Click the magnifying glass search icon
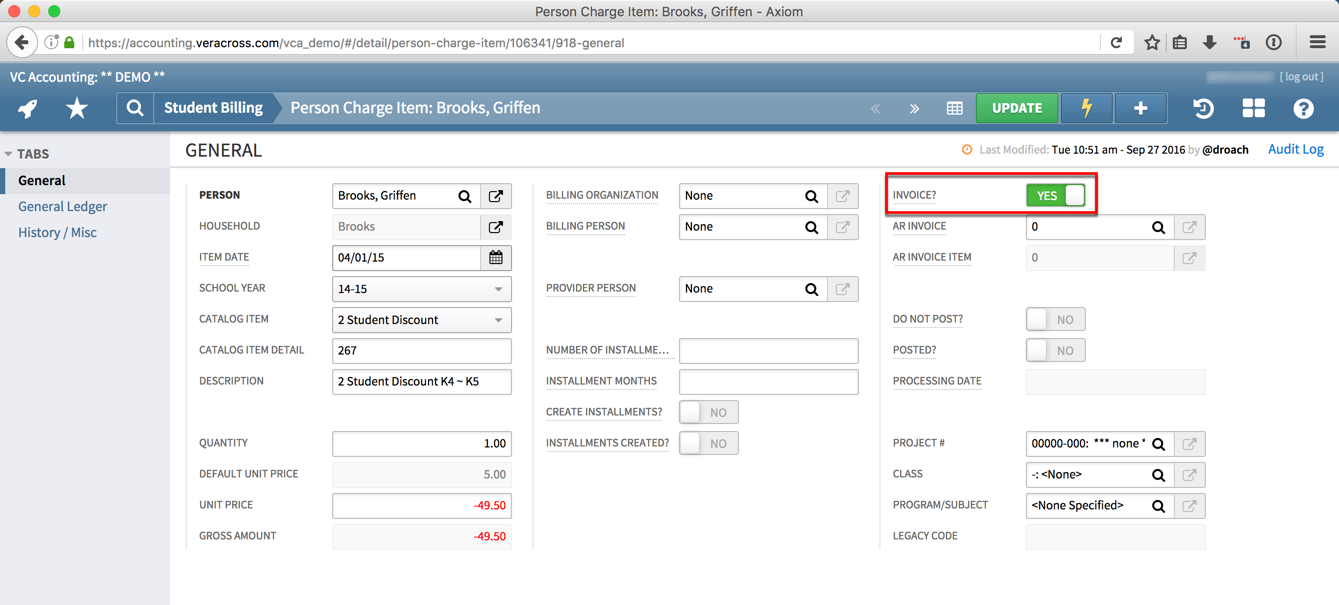Viewport: 1339px width, 605px height. (x=135, y=108)
